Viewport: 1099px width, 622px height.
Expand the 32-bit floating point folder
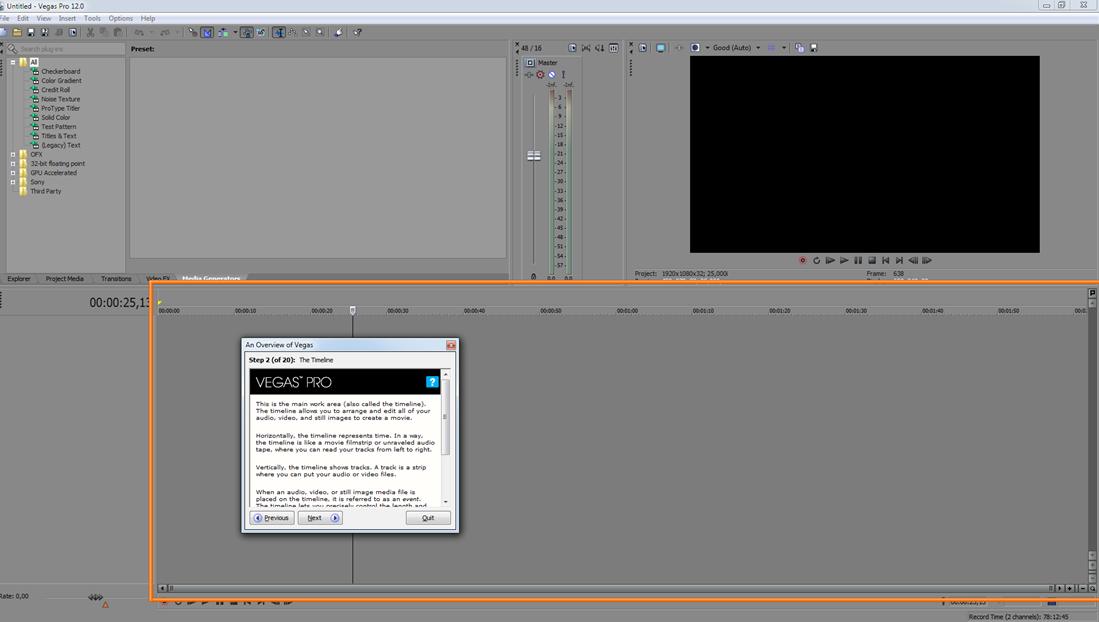click(13, 163)
